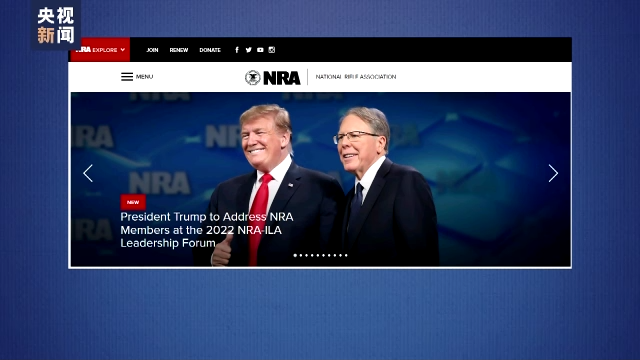Advance carousel with right arrow
This screenshot has width=640, height=360.
(553, 173)
